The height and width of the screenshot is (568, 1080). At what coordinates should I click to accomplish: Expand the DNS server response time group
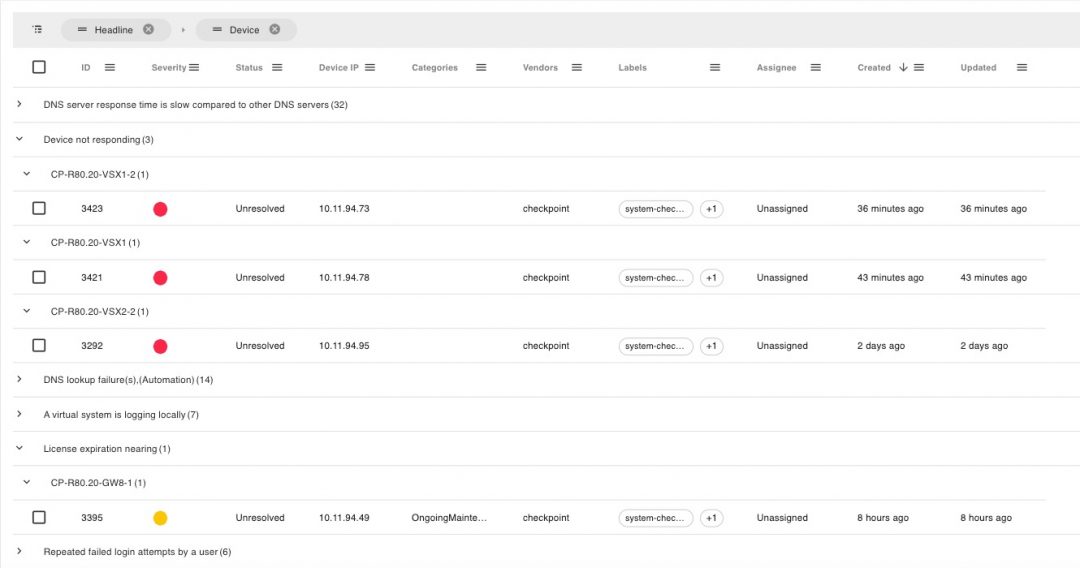pos(19,104)
